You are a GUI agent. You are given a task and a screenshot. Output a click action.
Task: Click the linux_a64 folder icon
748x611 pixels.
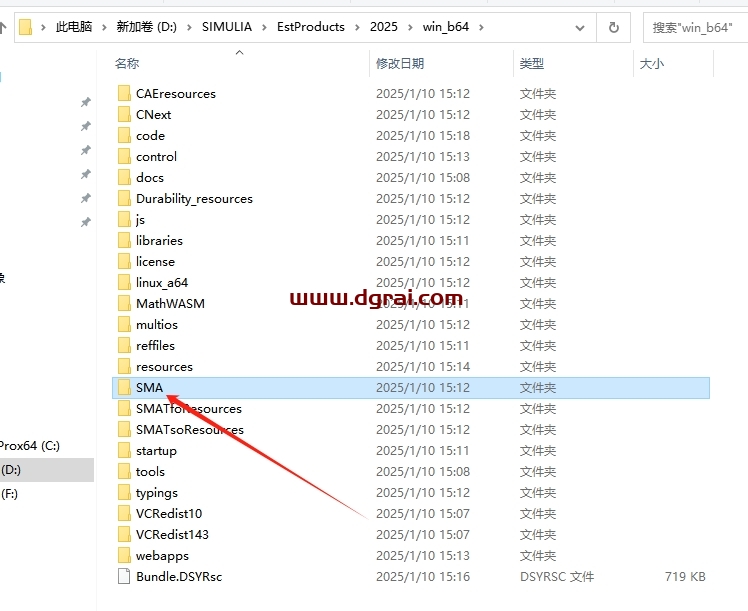click(124, 282)
